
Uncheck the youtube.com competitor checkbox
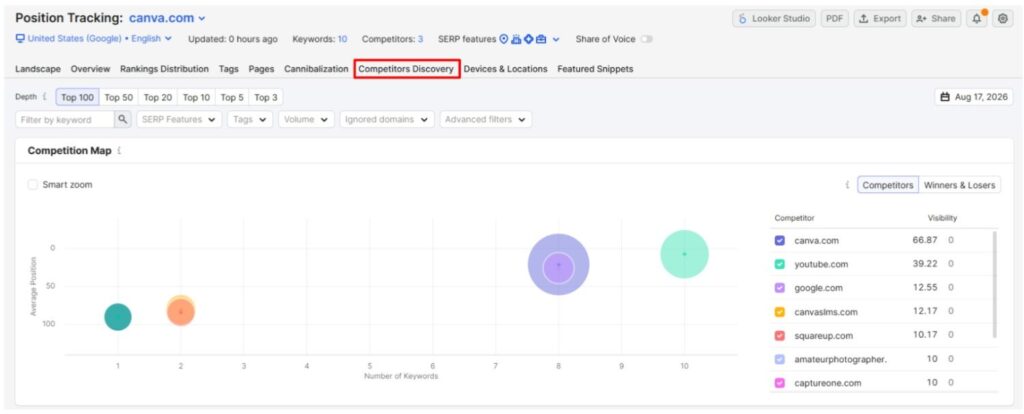(780, 264)
